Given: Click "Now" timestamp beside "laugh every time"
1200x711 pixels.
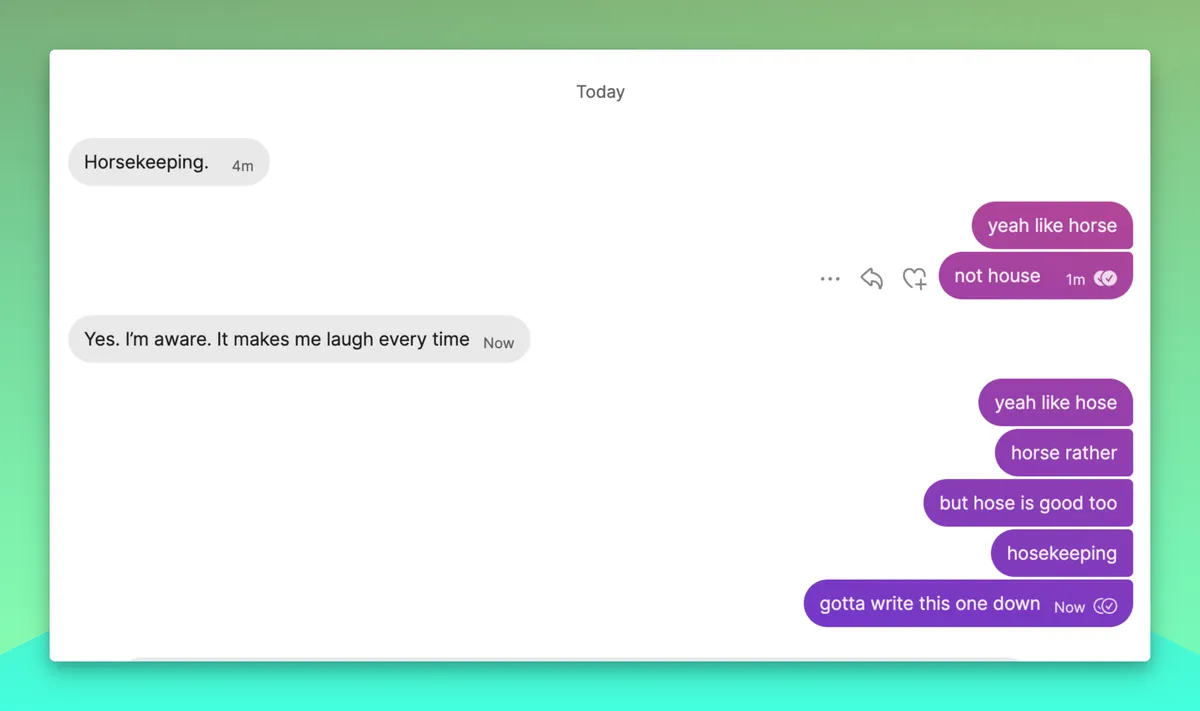Looking at the screenshot, I should click(x=498, y=343).
